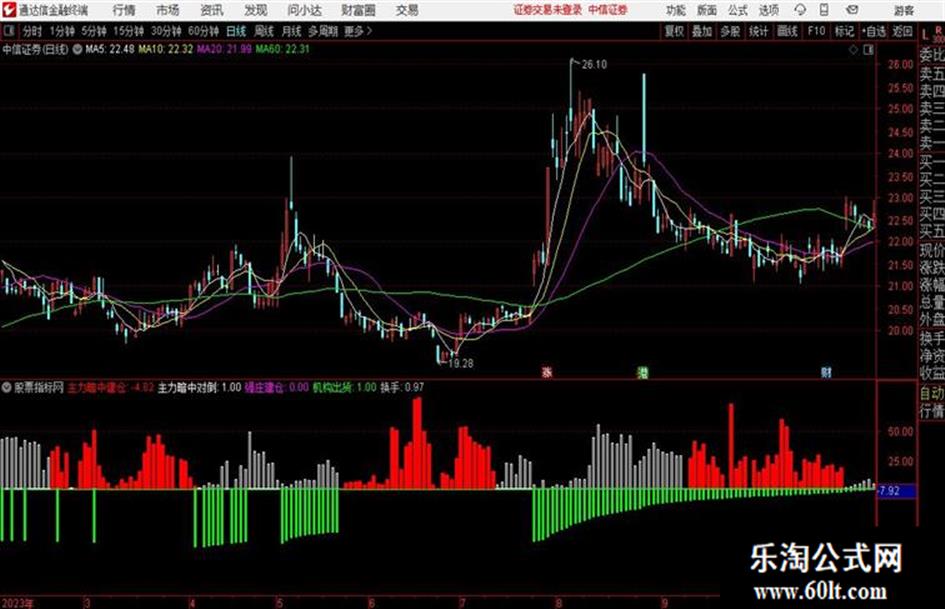Click the 19.28 low price label
Image resolution: width=945 pixels, height=609 pixels.
click(x=460, y=363)
